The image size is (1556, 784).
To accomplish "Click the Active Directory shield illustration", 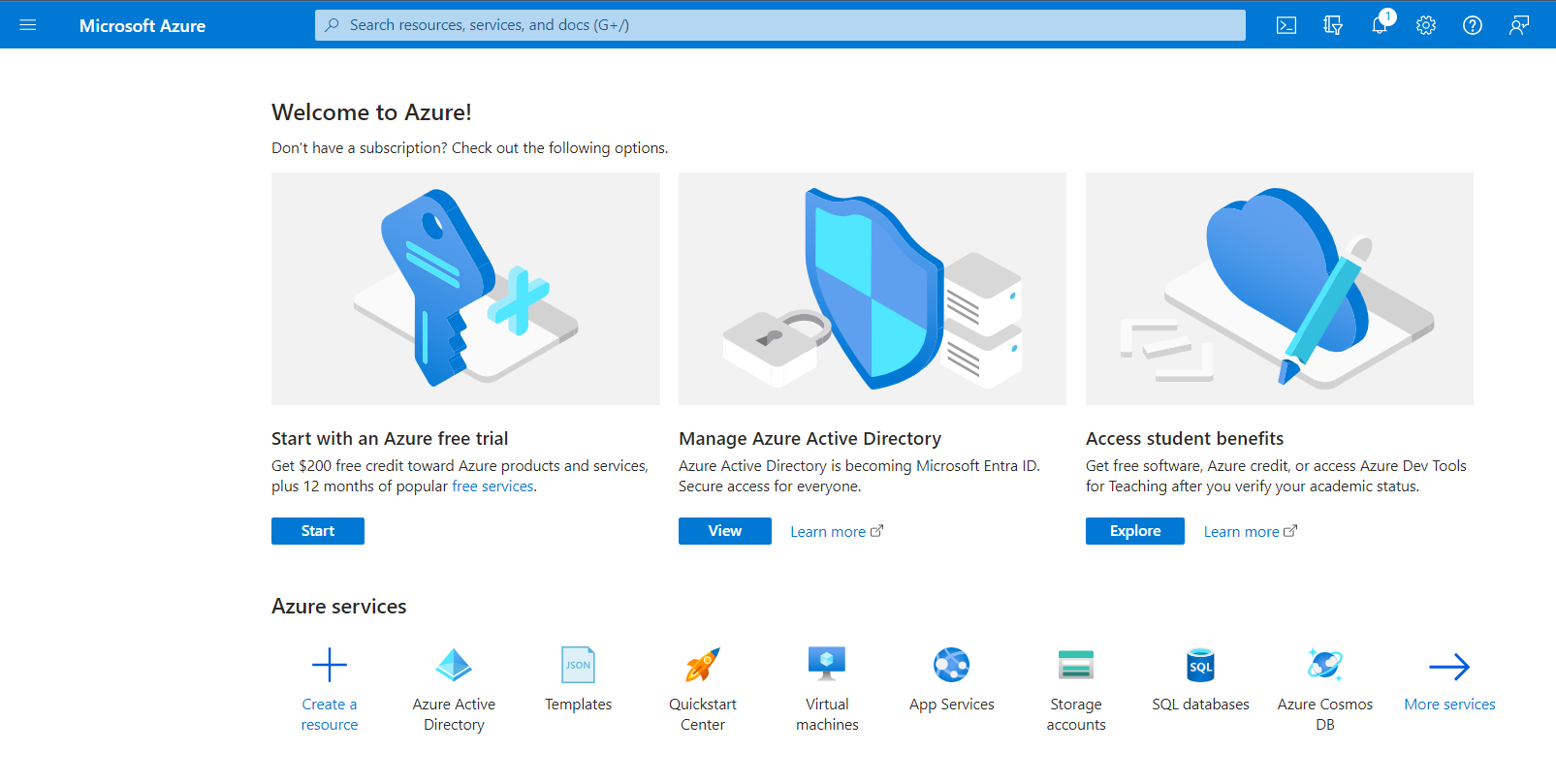I will 873,289.
